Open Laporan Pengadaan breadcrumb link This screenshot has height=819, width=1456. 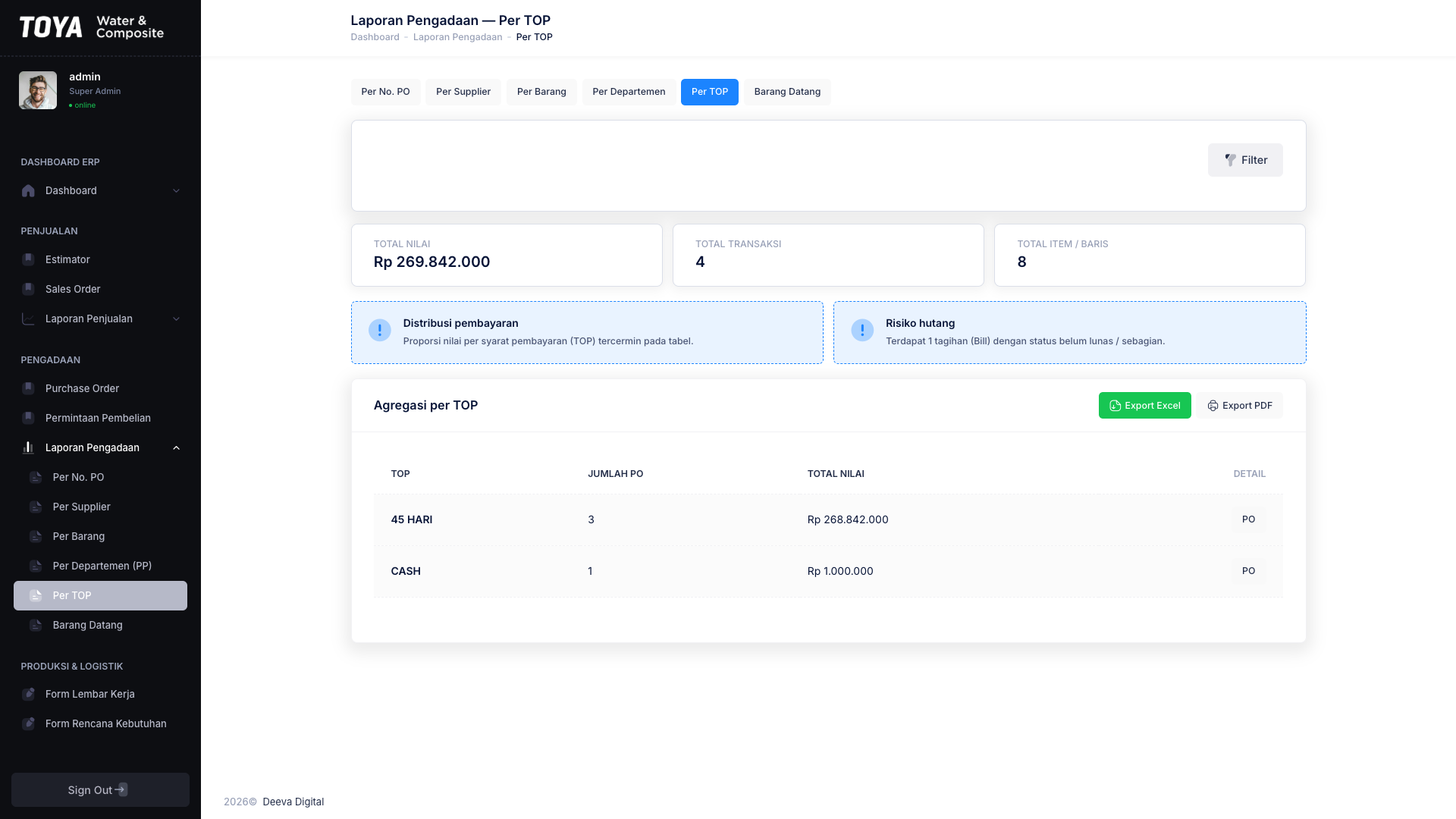[457, 37]
